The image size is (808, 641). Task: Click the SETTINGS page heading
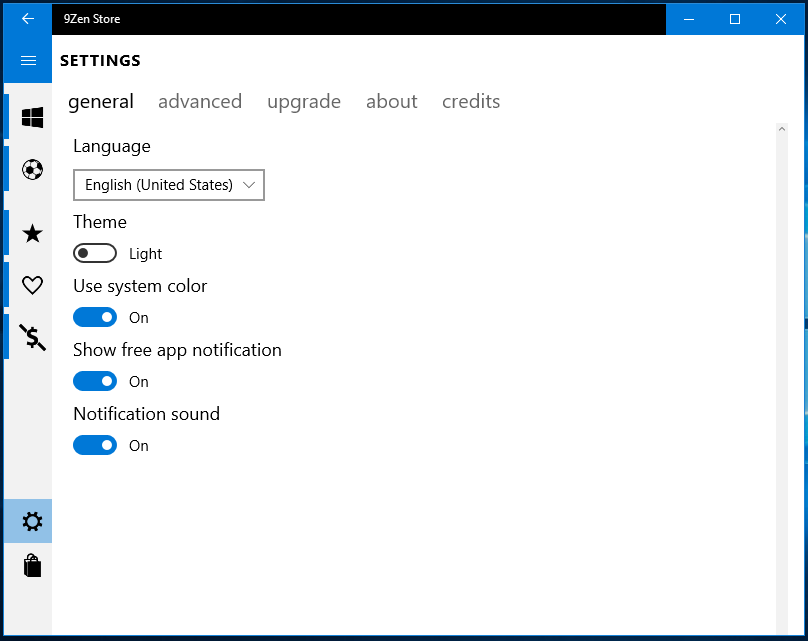pos(100,61)
